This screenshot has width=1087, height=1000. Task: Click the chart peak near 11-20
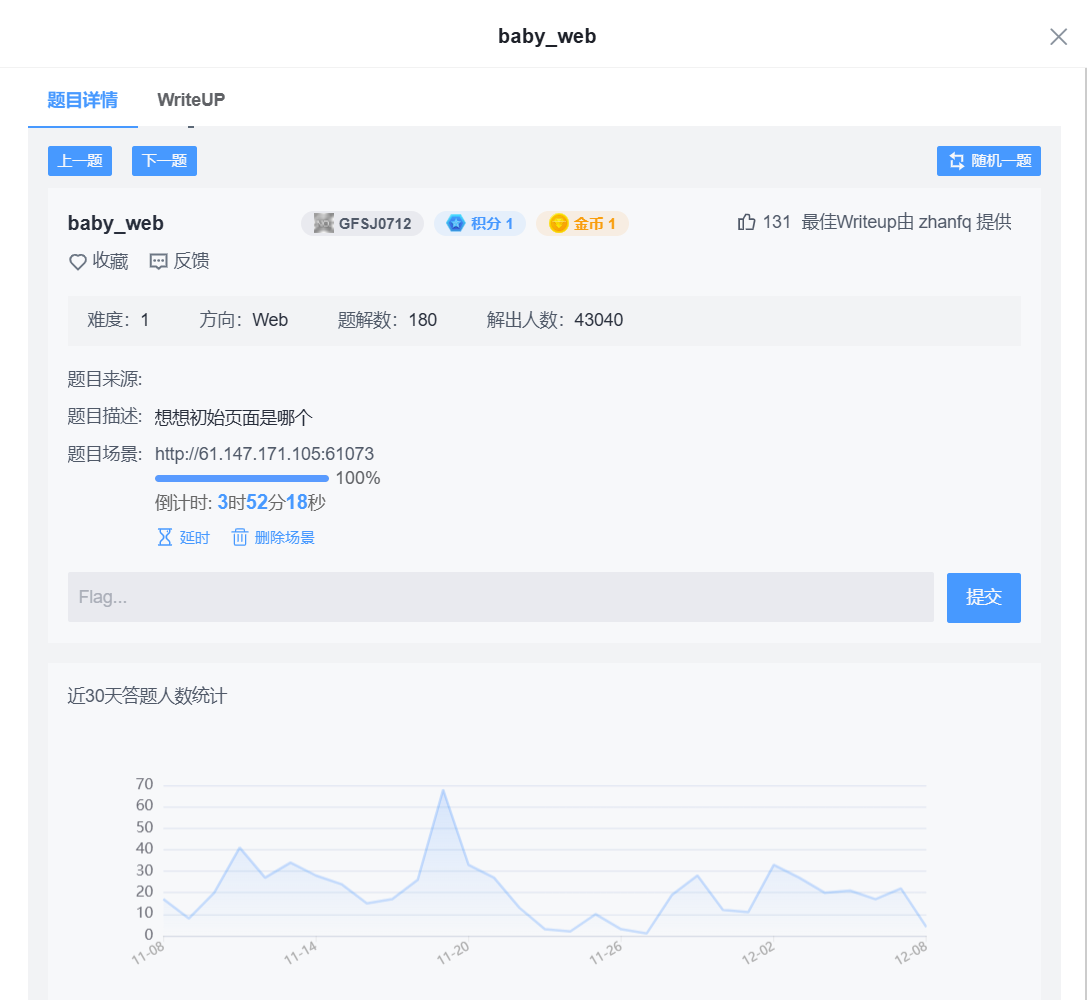(443, 790)
